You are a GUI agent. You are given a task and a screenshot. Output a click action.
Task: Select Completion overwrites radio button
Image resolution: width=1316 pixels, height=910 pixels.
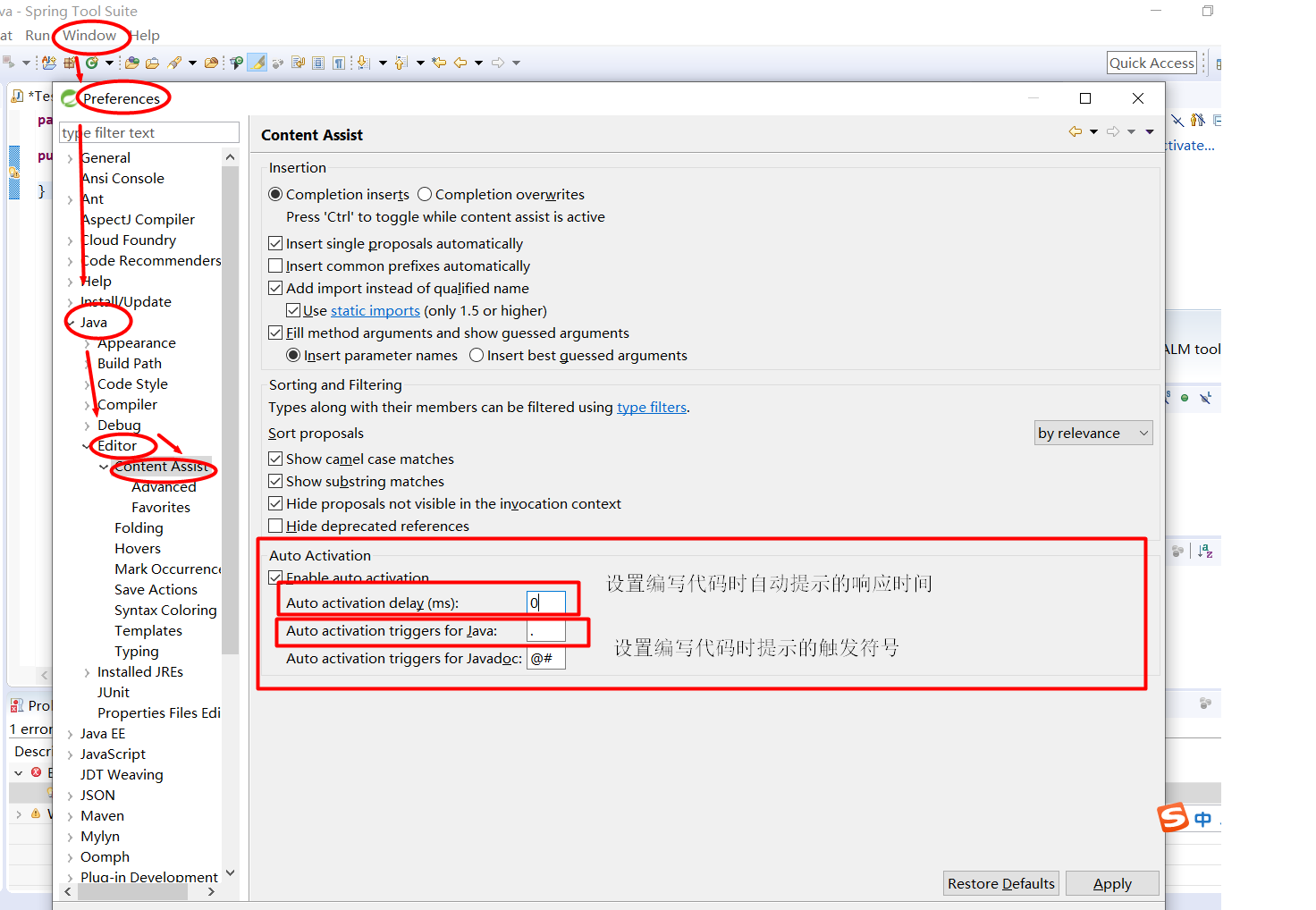[425, 194]
